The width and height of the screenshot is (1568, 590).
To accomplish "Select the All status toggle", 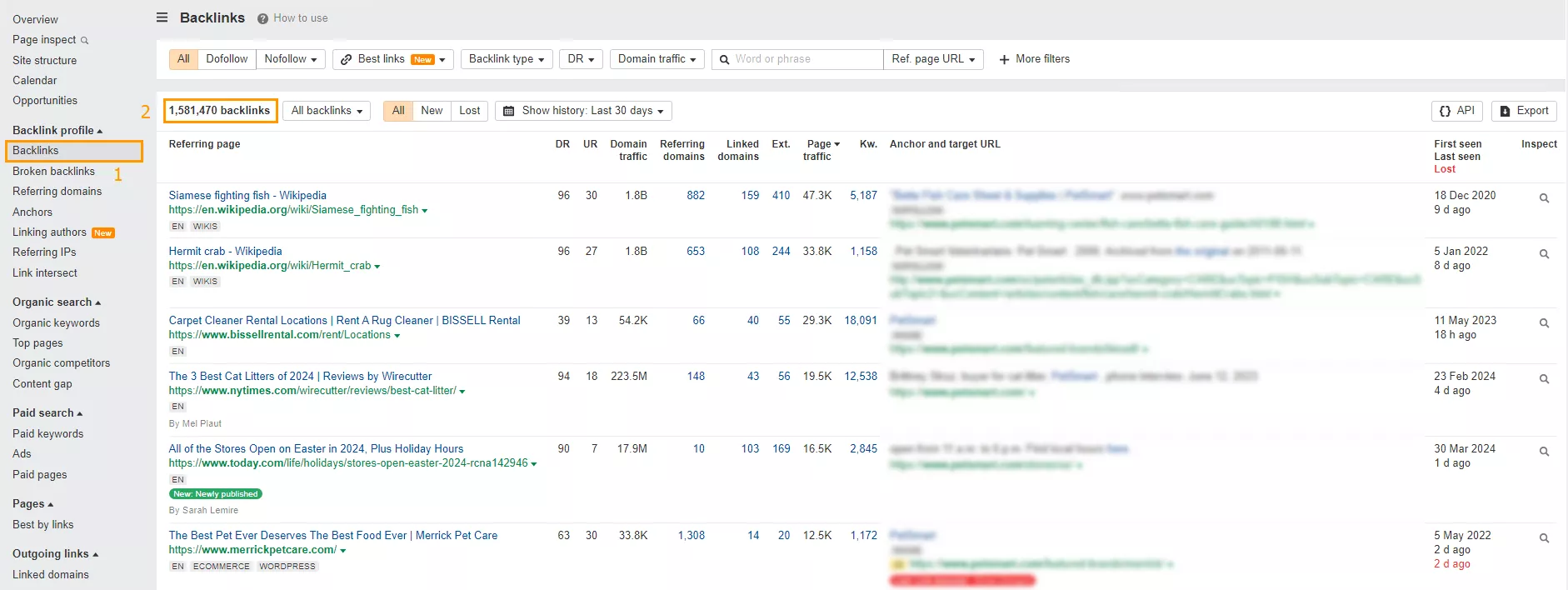I will tap(398, 111).
